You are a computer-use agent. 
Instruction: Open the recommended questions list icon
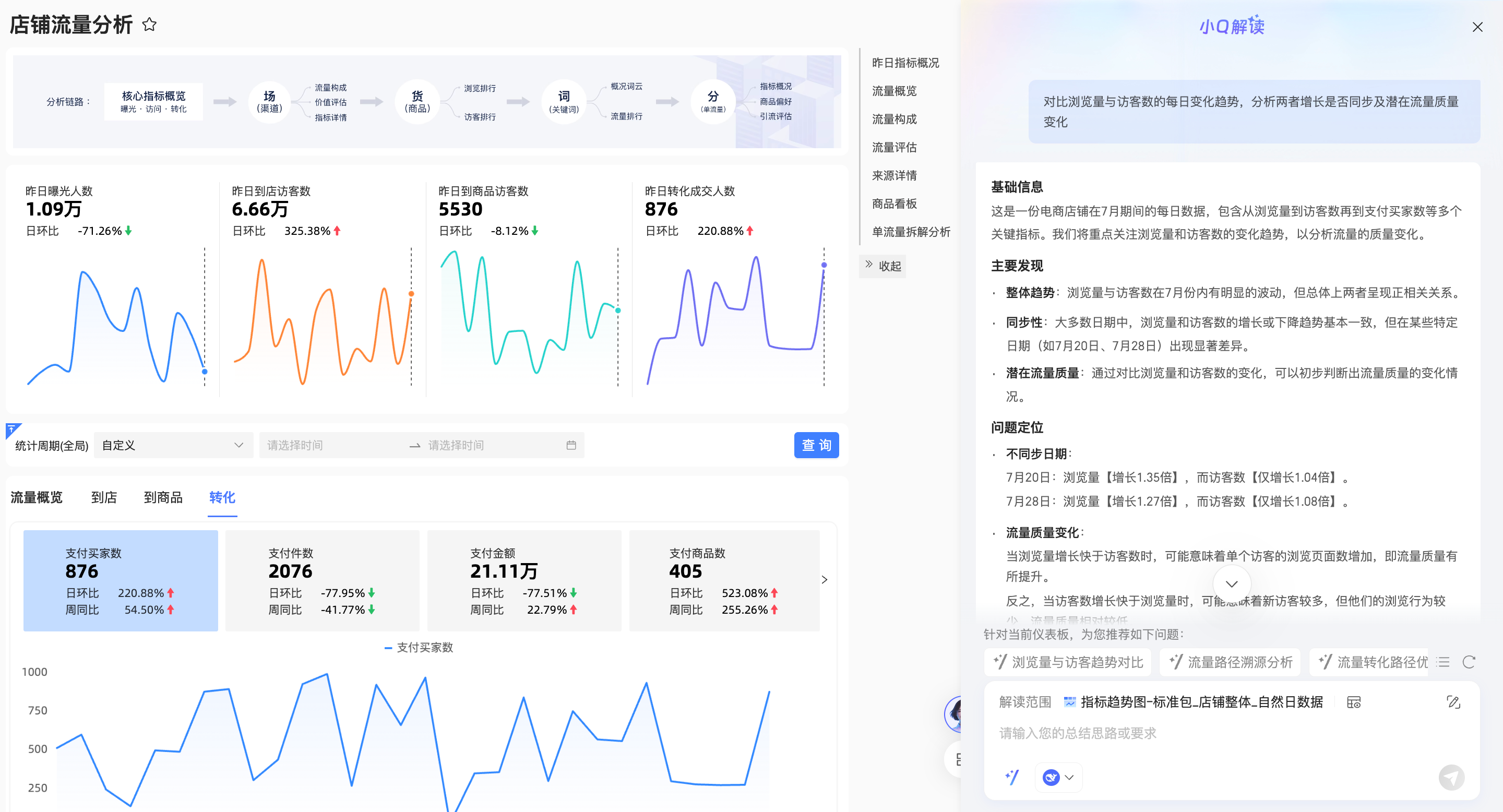(1443, 662)
